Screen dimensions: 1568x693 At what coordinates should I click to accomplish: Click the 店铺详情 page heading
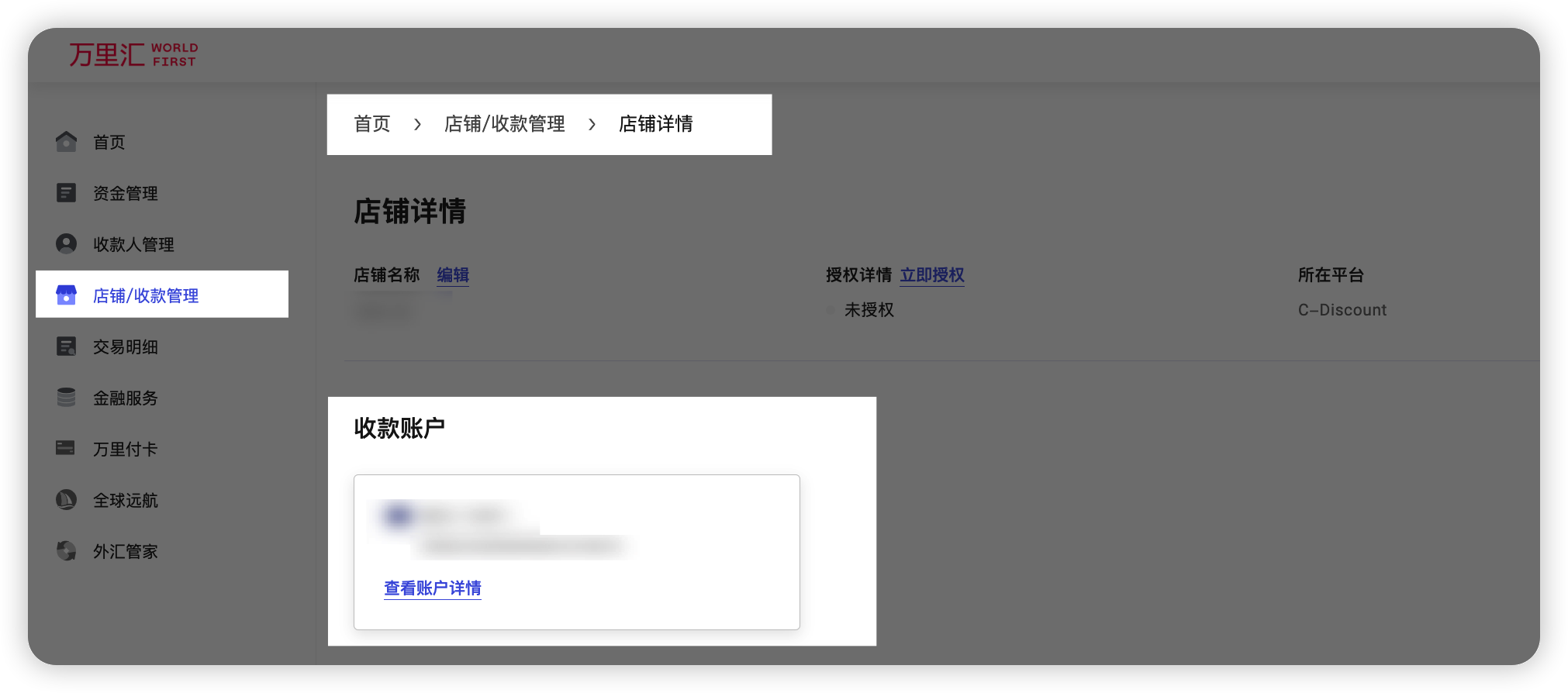[409, 211]
